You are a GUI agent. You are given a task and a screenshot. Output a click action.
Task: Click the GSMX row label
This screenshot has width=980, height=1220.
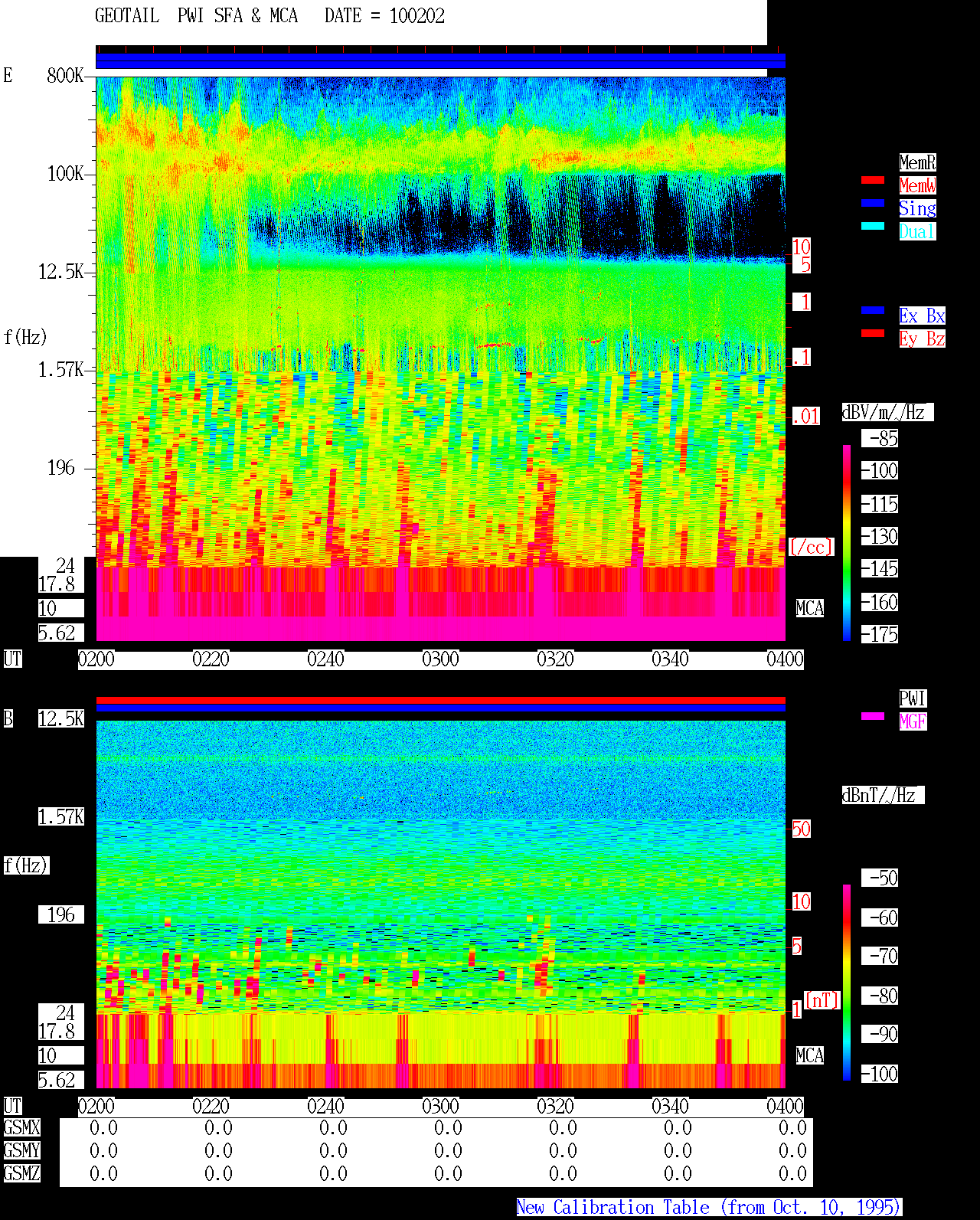pos(21,1127)
